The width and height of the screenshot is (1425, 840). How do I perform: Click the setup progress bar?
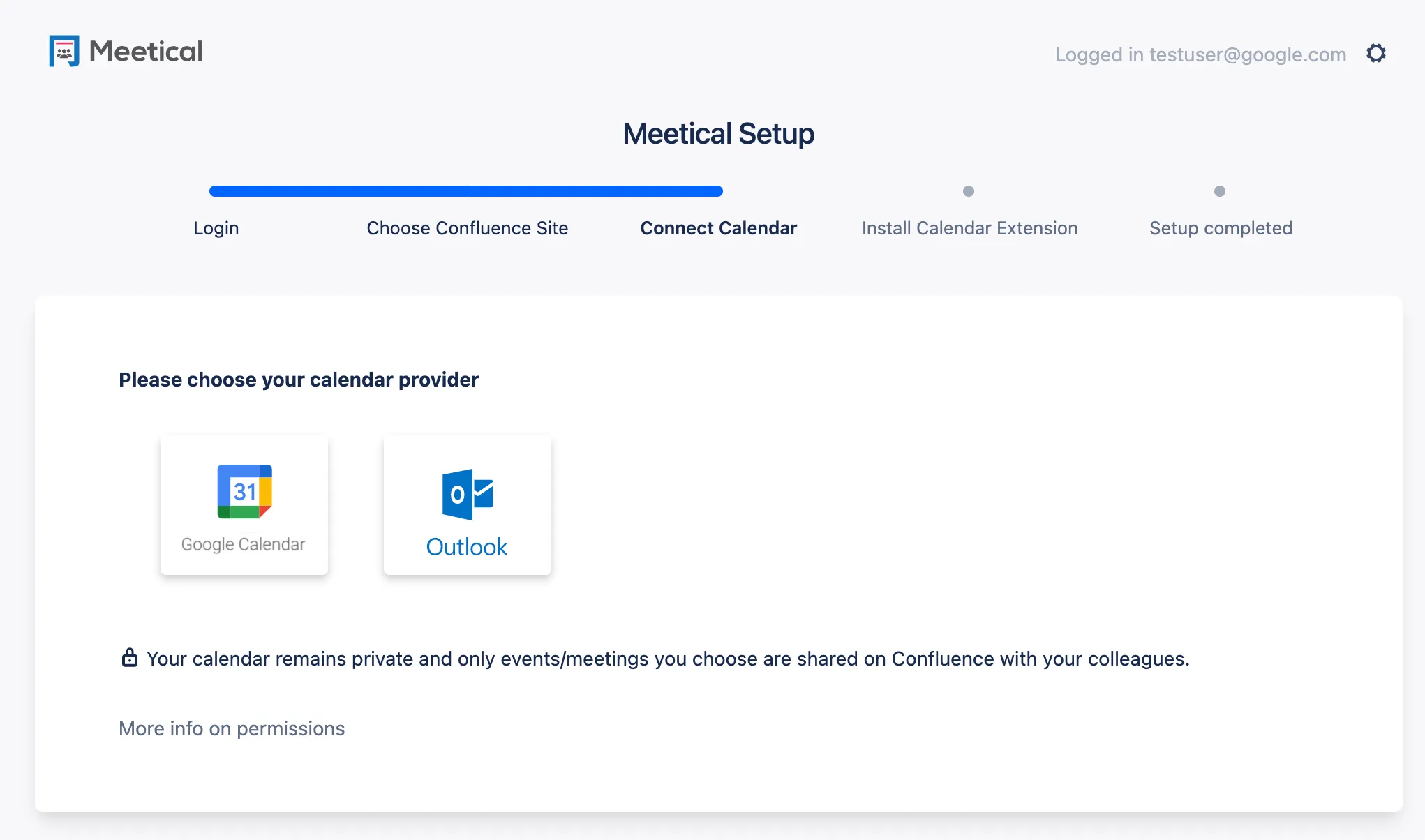pyautogui.click(x=465, y=190)
